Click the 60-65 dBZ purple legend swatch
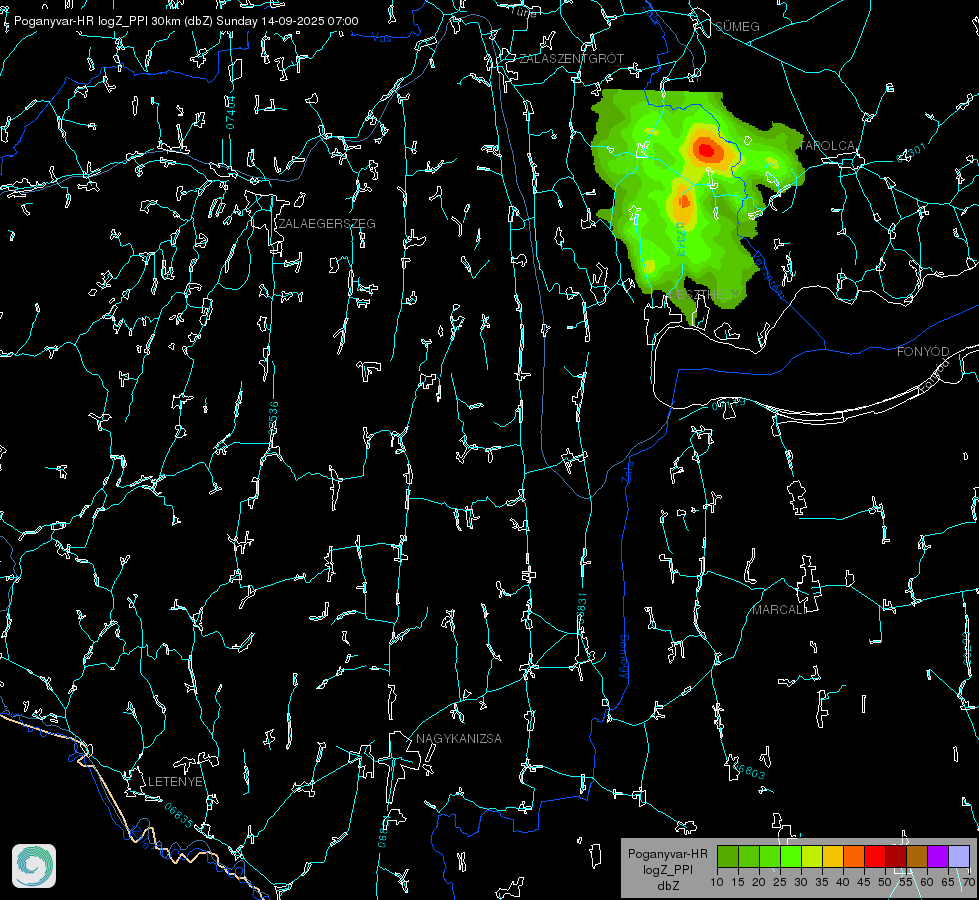 (938, 856)
